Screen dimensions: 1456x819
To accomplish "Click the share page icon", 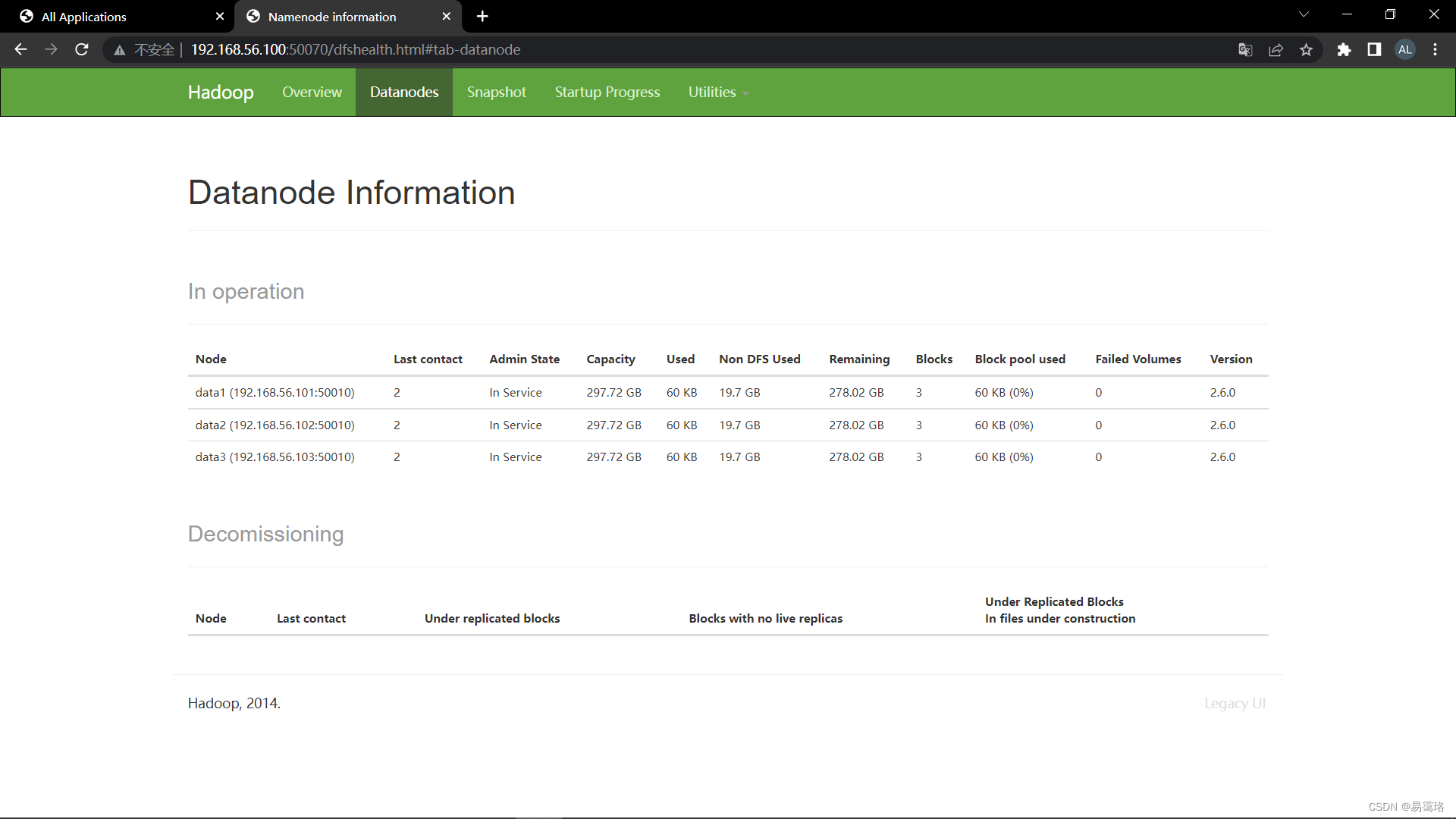I will pos(1276,49).
